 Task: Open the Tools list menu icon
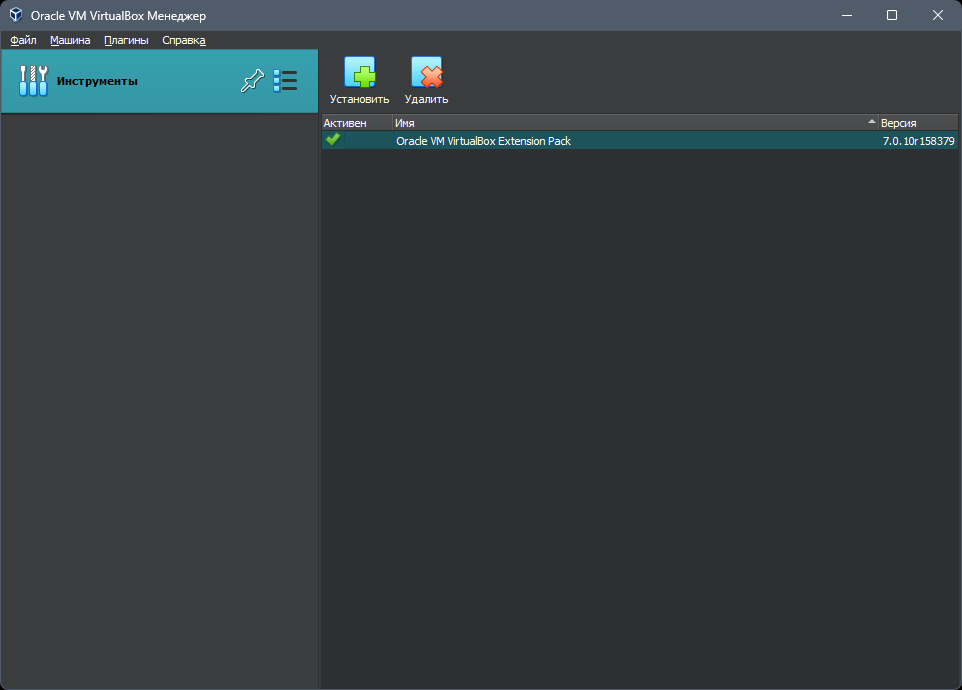[x=285, y=81]
